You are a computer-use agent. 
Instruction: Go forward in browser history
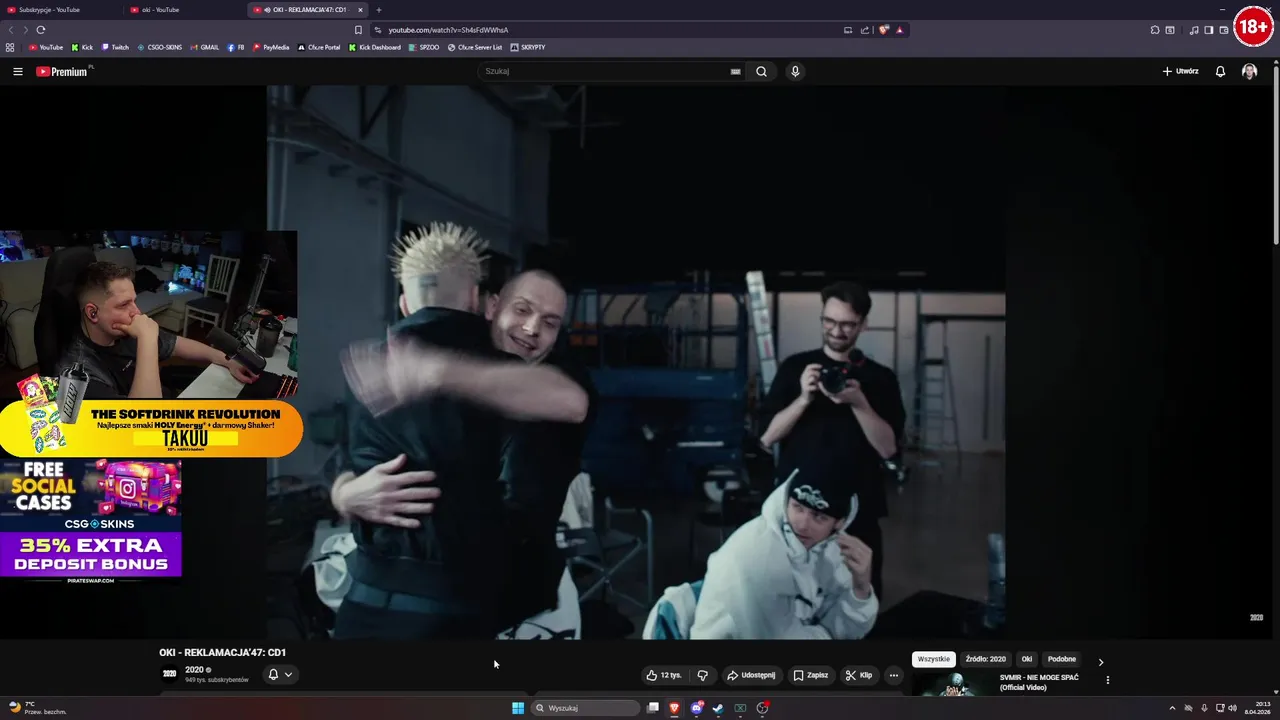[25, 30]
